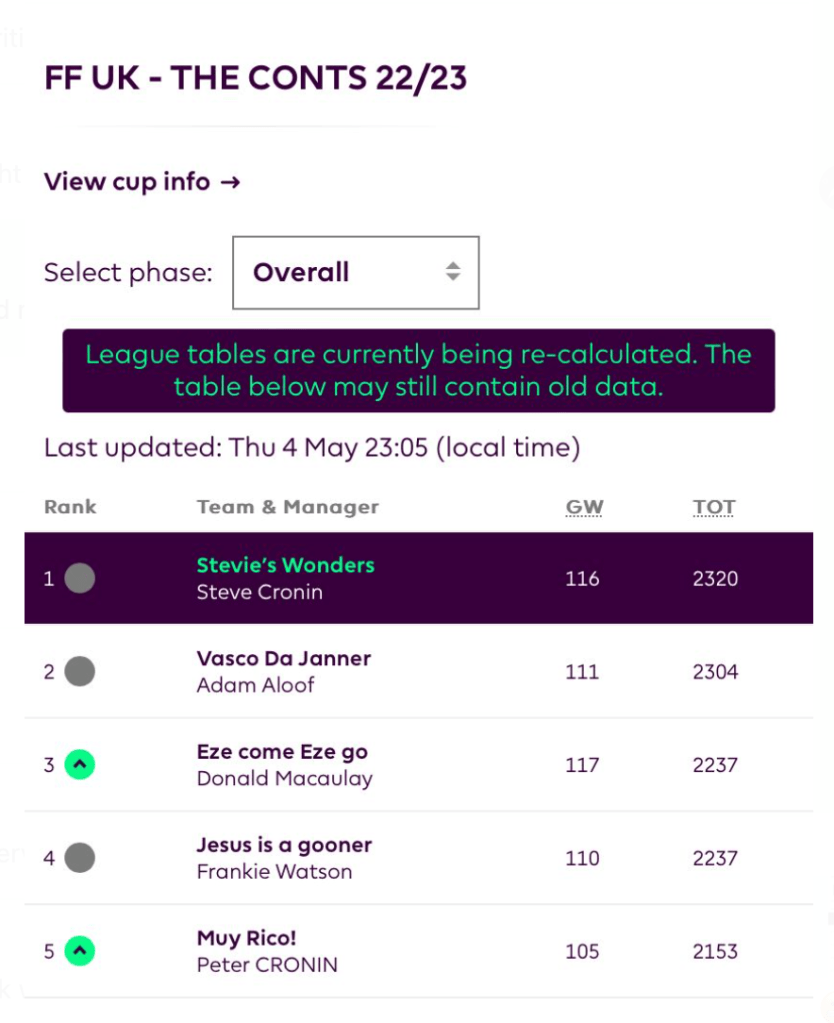Open Stevie's Wonders team page
The height and width of the screenshot is (1023, 834).
(285, 565)
